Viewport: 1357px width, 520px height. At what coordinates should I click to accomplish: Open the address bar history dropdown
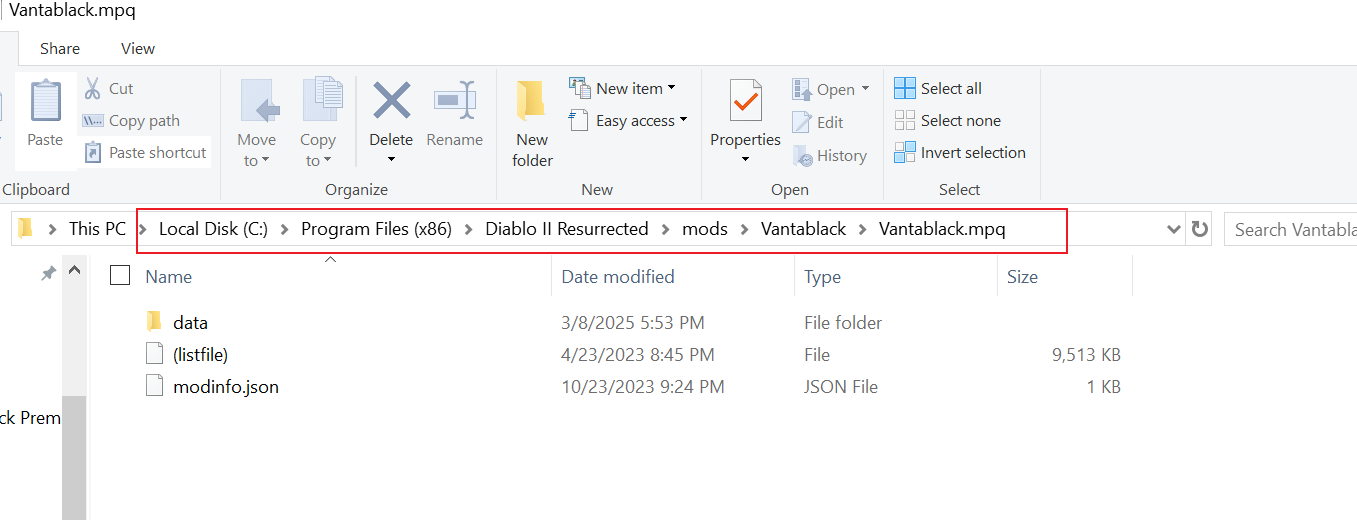click(x=1174, y=229)
